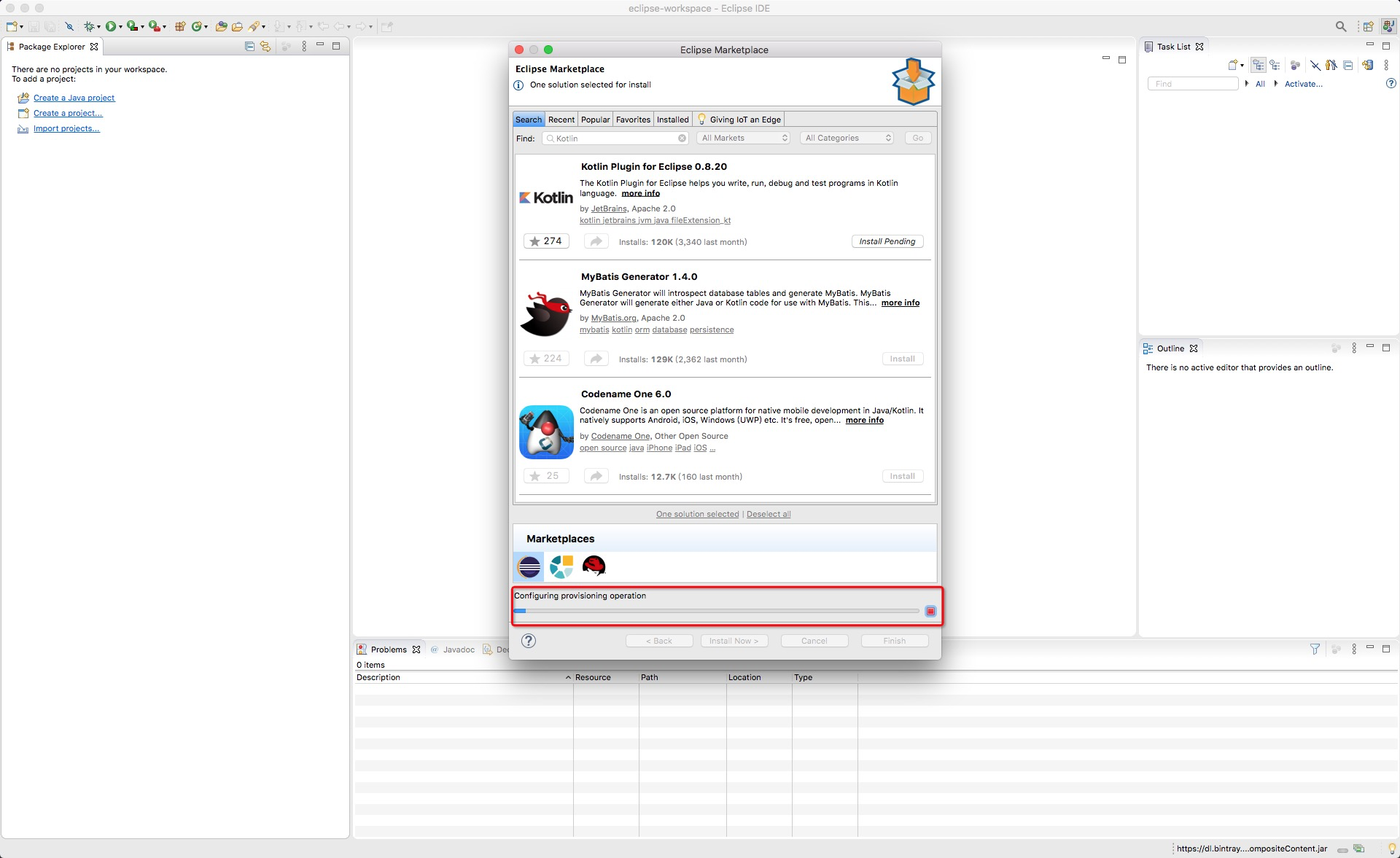Click the New wizard icon in main toolbar

(12, 26)
